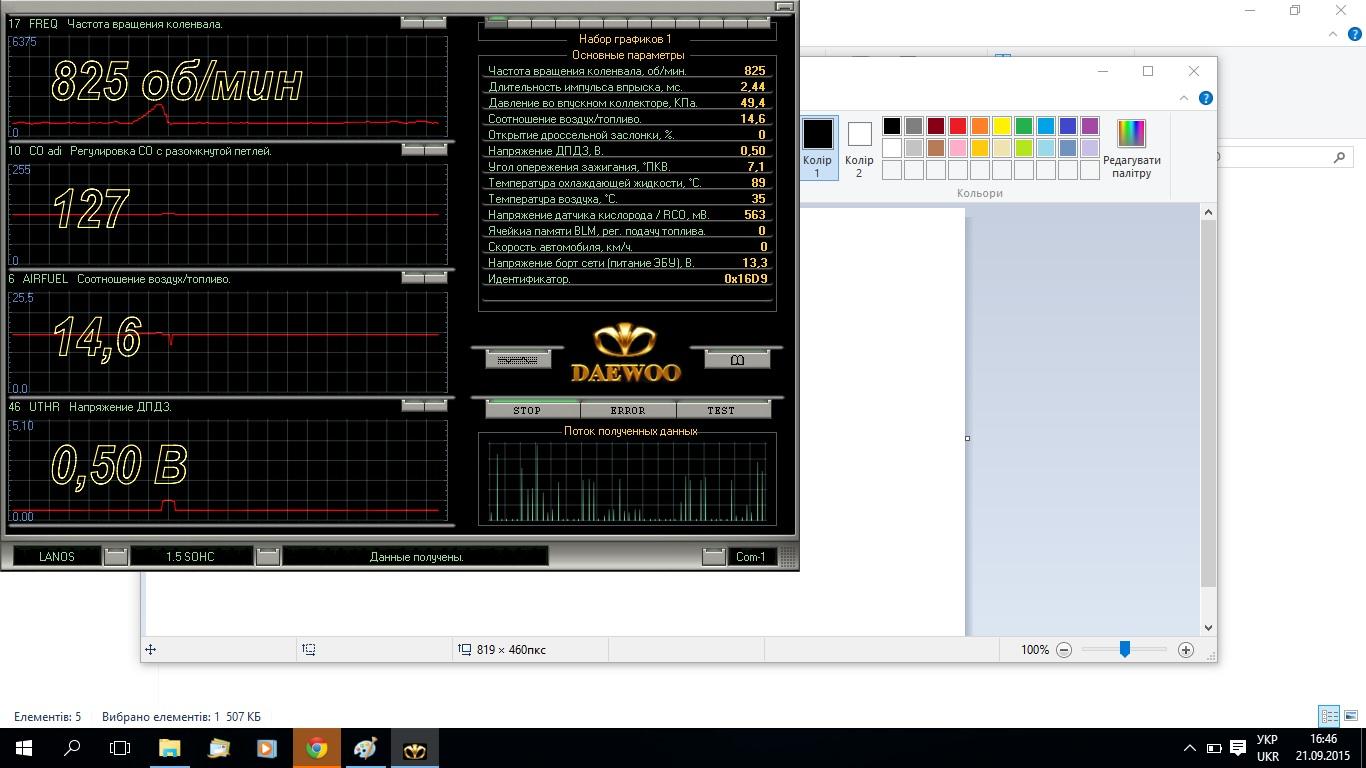The width and height of the screenshot is (1366, 768).
Task: Open Paint help question mark icon
Action: pyautogui.click(x=1205, y=98)
